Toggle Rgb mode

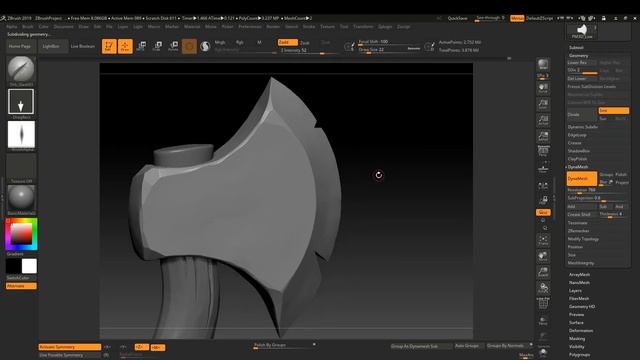(x=240, y=42)
